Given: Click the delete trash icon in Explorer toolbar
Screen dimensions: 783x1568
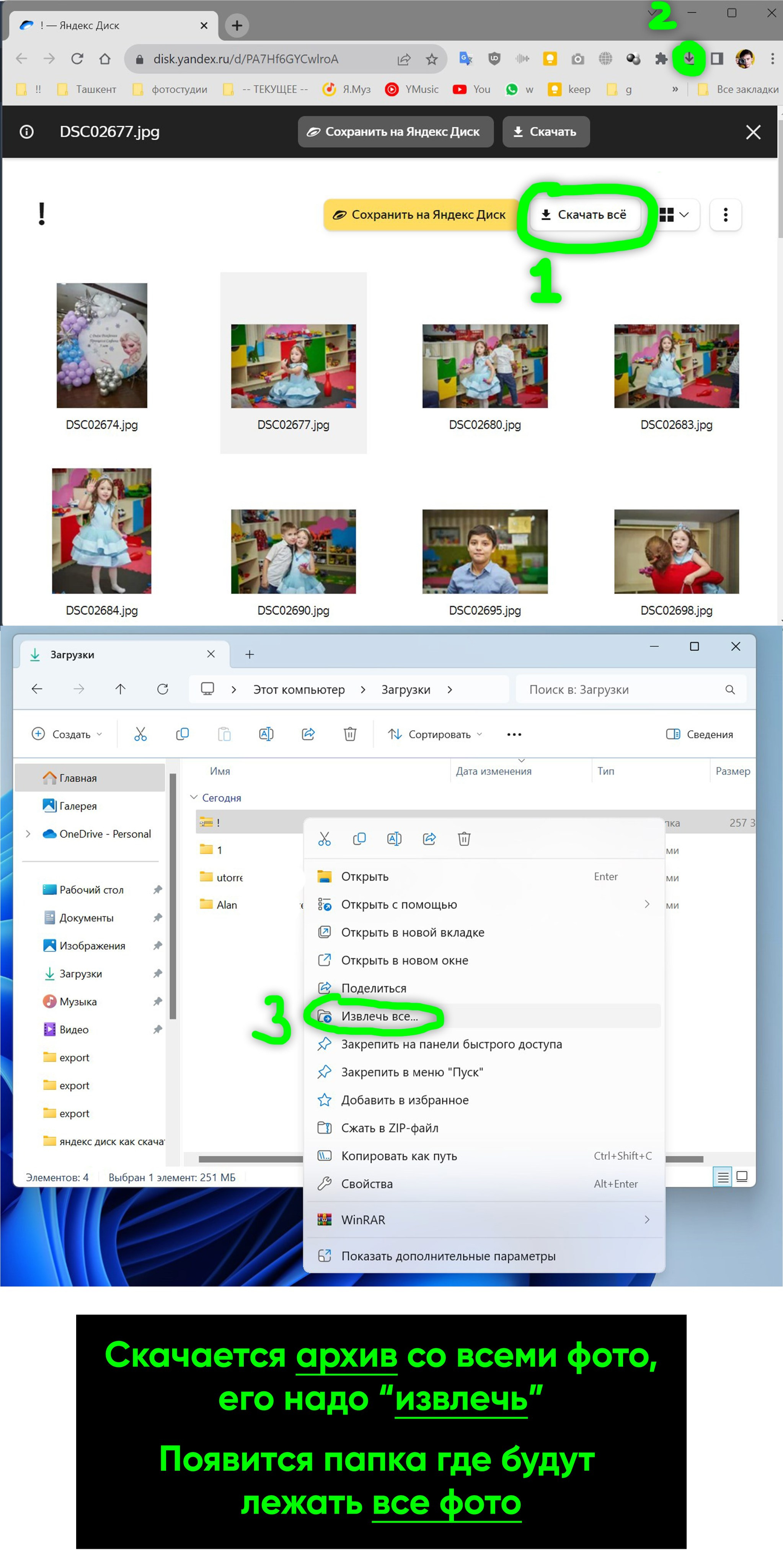Looking at the screenshot, I should tap(350, 734).
